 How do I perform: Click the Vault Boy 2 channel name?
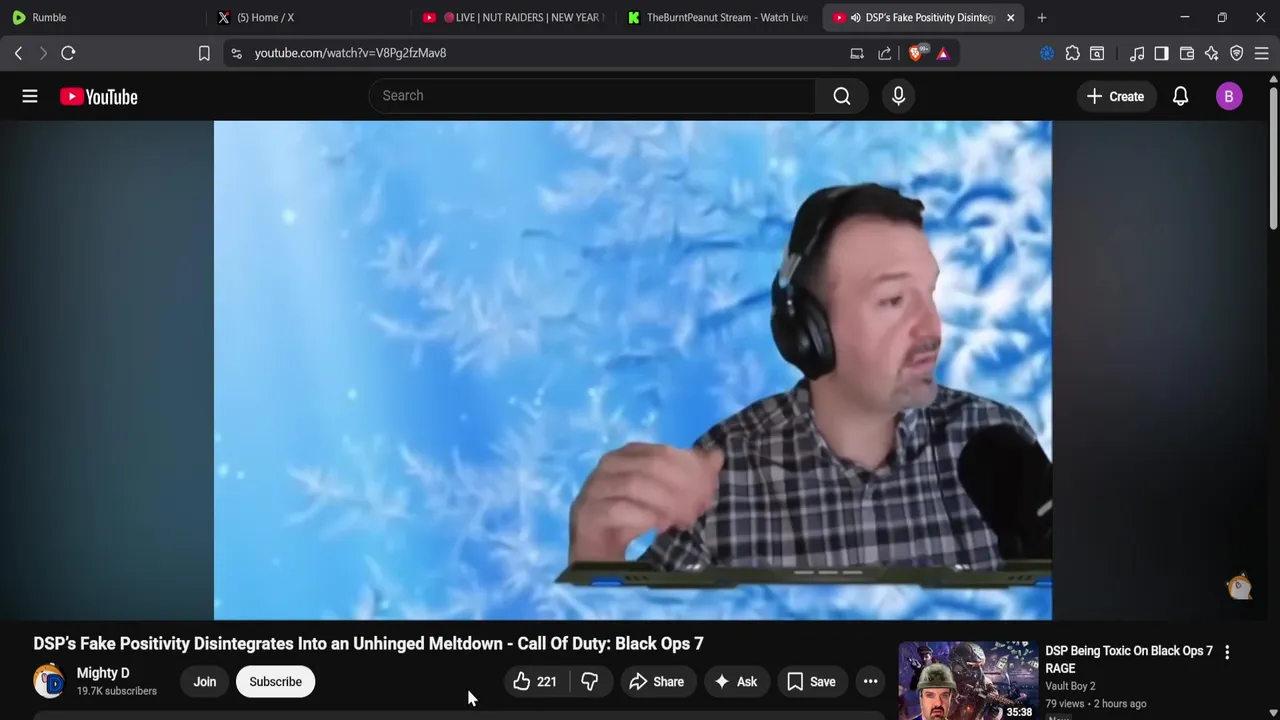pos(1070,686)
